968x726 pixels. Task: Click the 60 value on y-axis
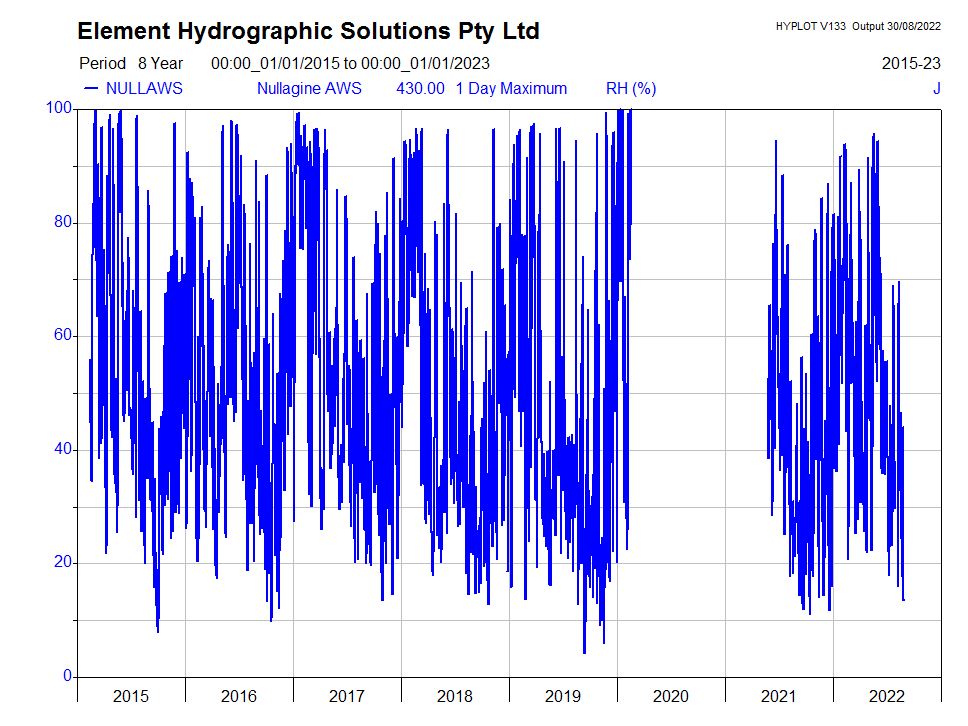(x=63, y=335)
